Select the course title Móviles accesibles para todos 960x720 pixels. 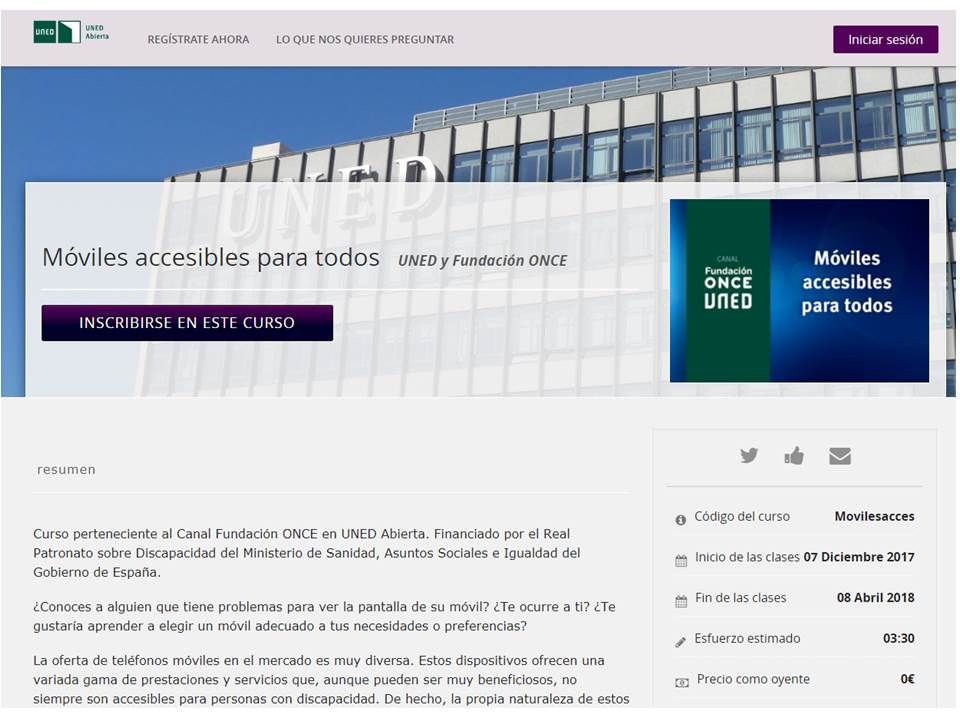[x=211, y=258]
